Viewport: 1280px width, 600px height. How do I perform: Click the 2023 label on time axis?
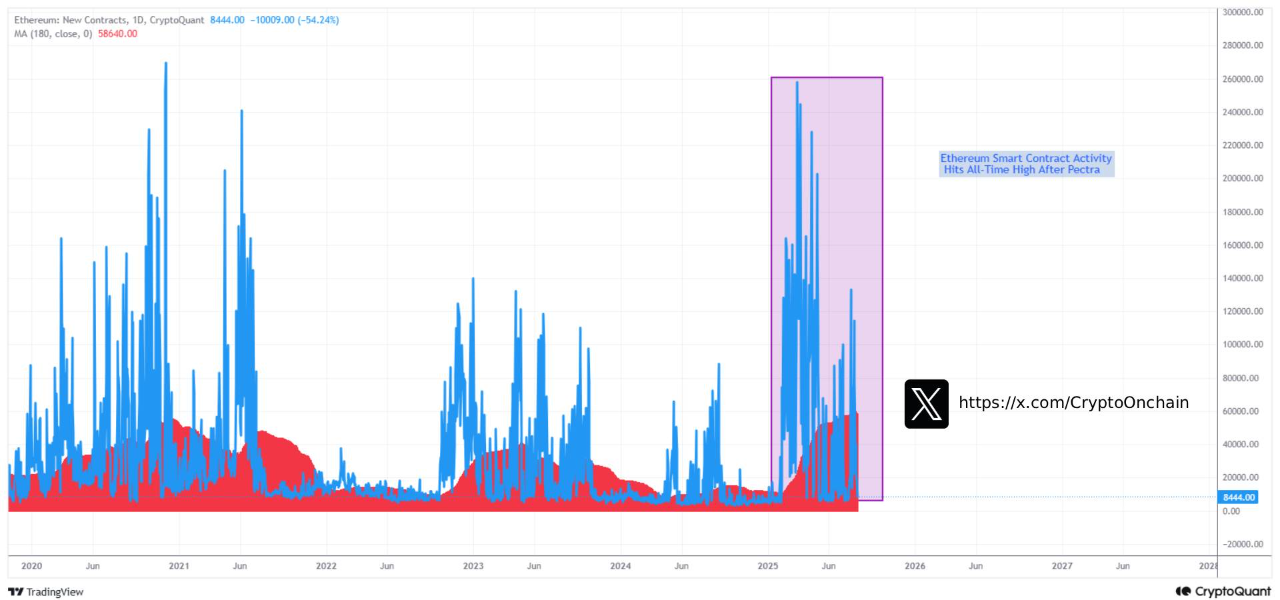(474, 566)
